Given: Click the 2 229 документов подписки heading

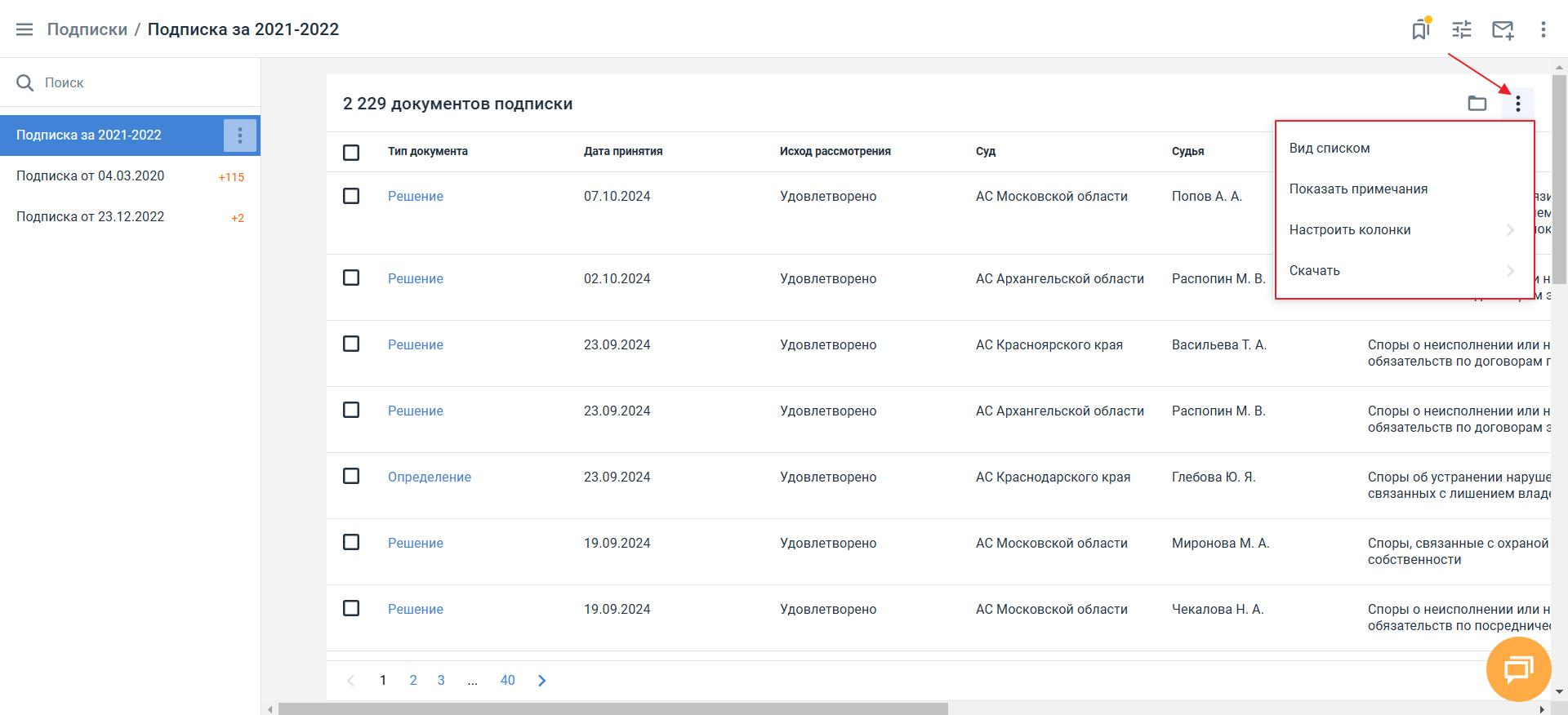Looking at the screenshot, I should 458,104.
